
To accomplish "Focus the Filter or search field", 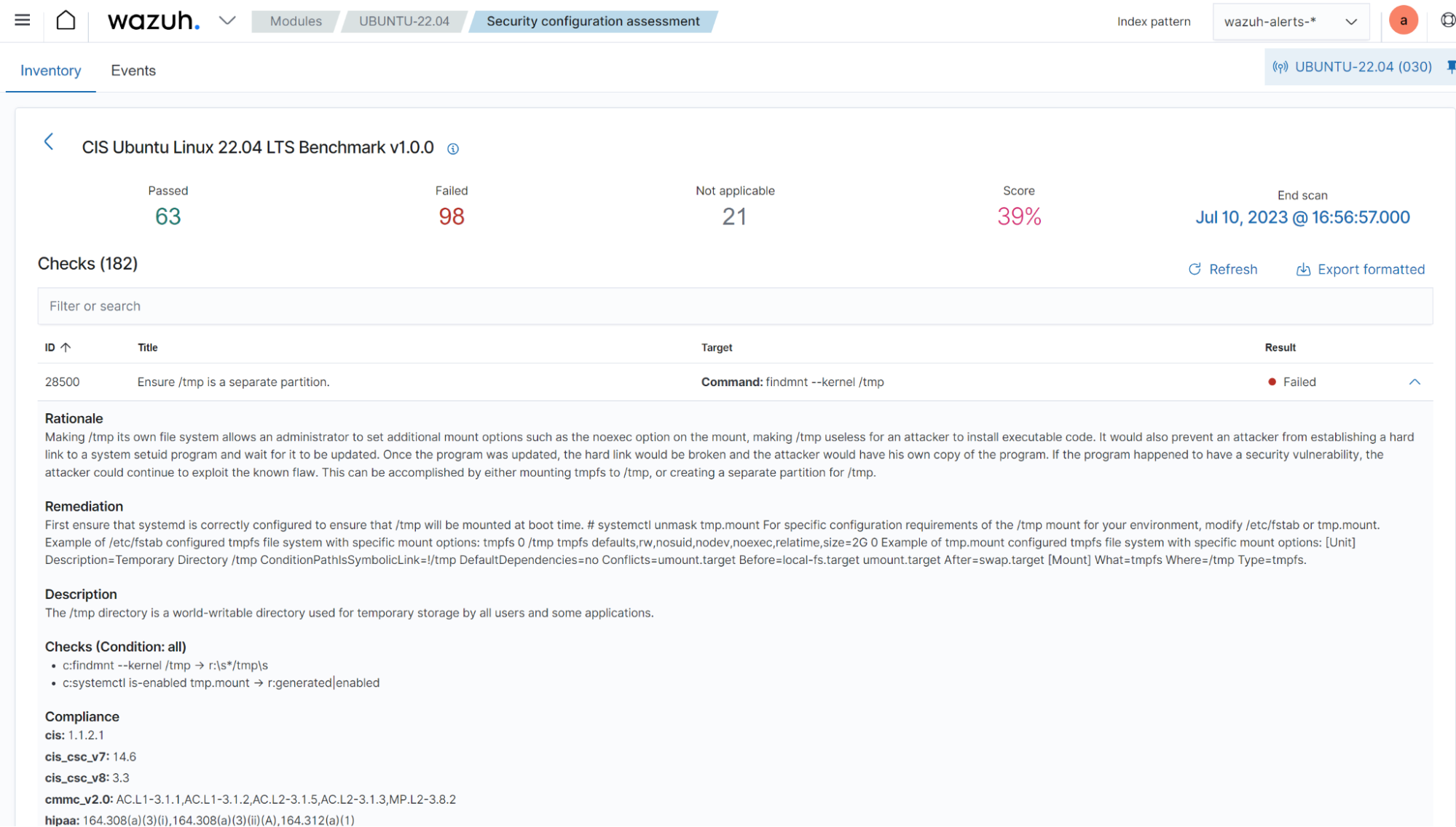I will [735, 306].
